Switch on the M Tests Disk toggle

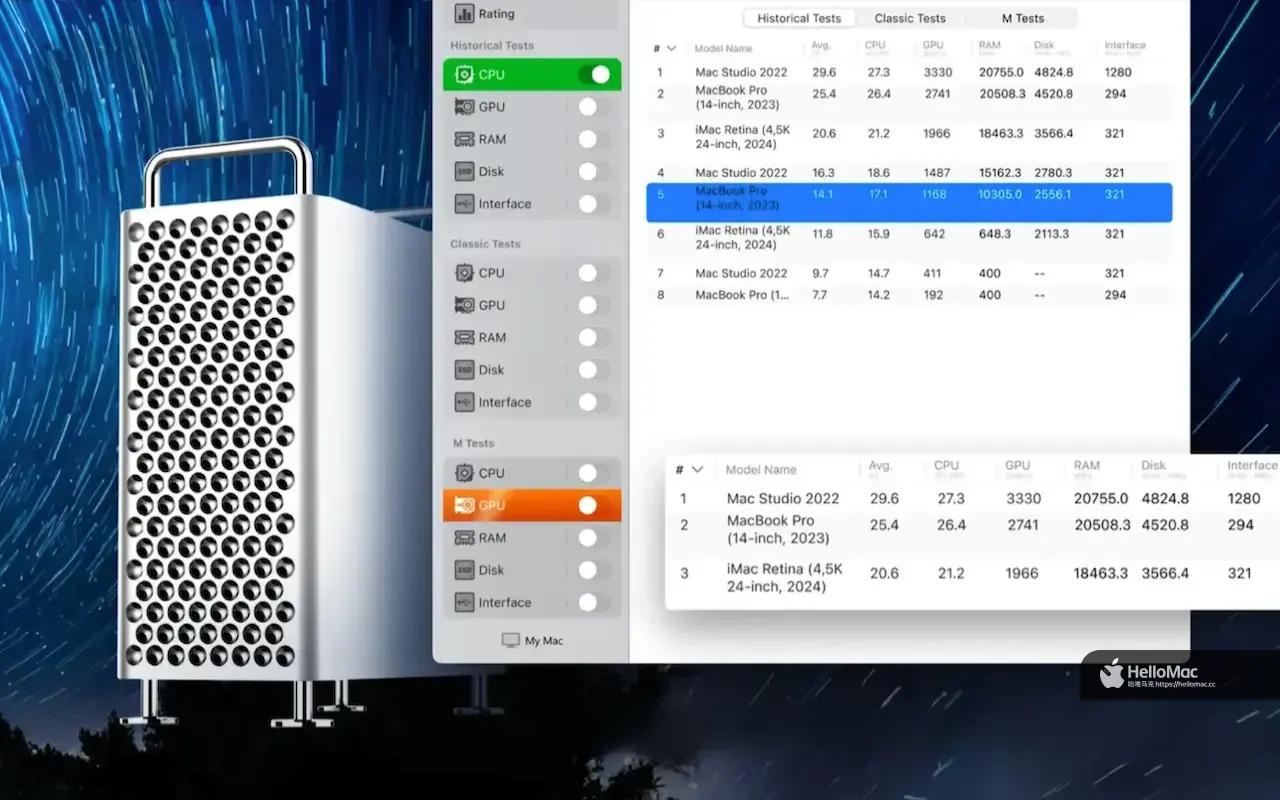point(594,570)
